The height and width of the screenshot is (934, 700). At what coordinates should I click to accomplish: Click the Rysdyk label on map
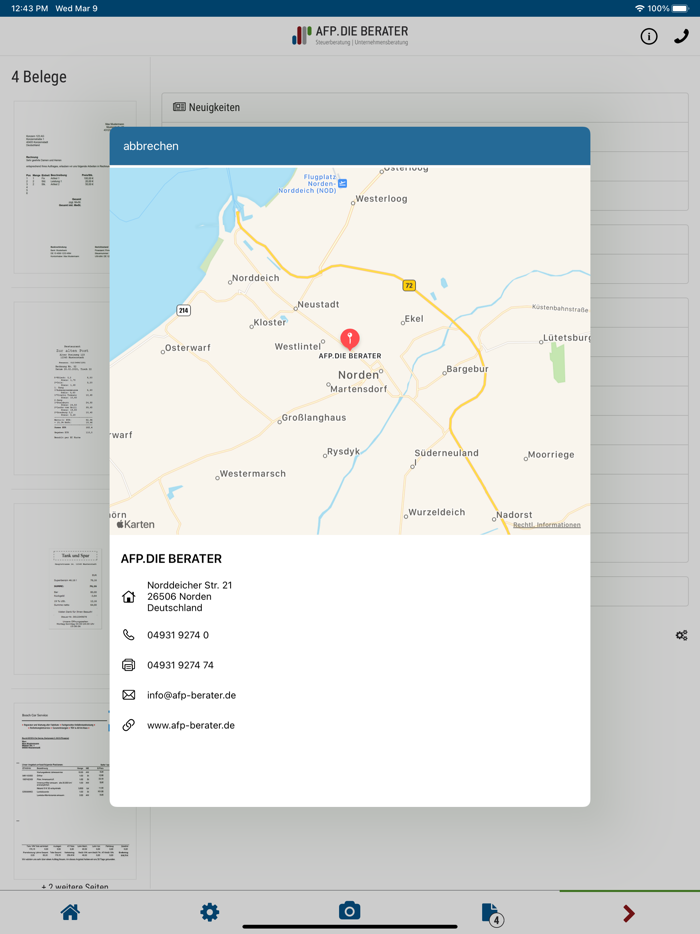click(343, 452)
